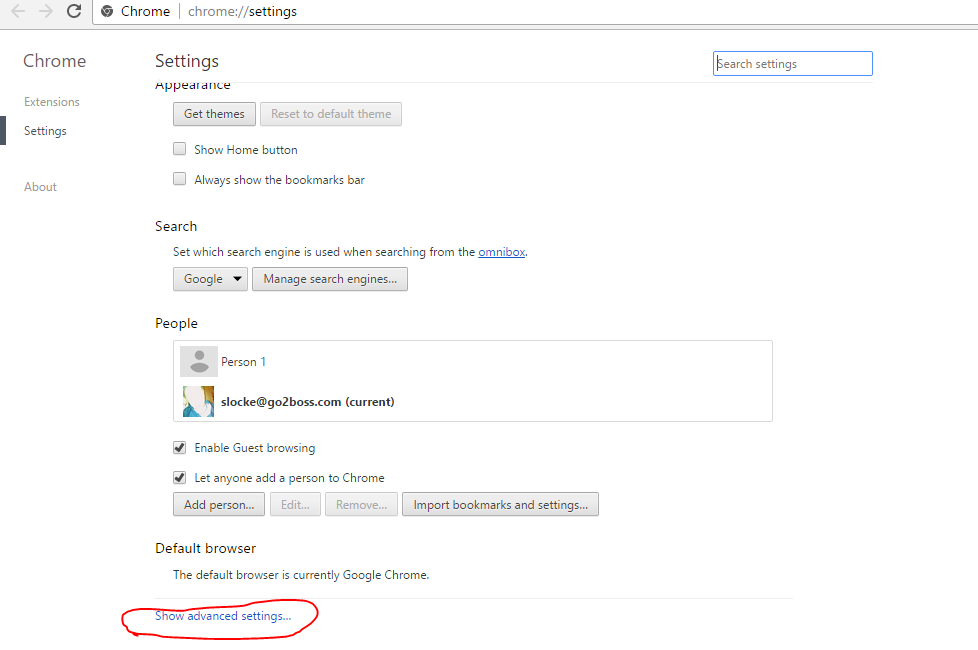978x650 pixels.
Task: Open Extensions in the sidebar
Action: (52, 102)
